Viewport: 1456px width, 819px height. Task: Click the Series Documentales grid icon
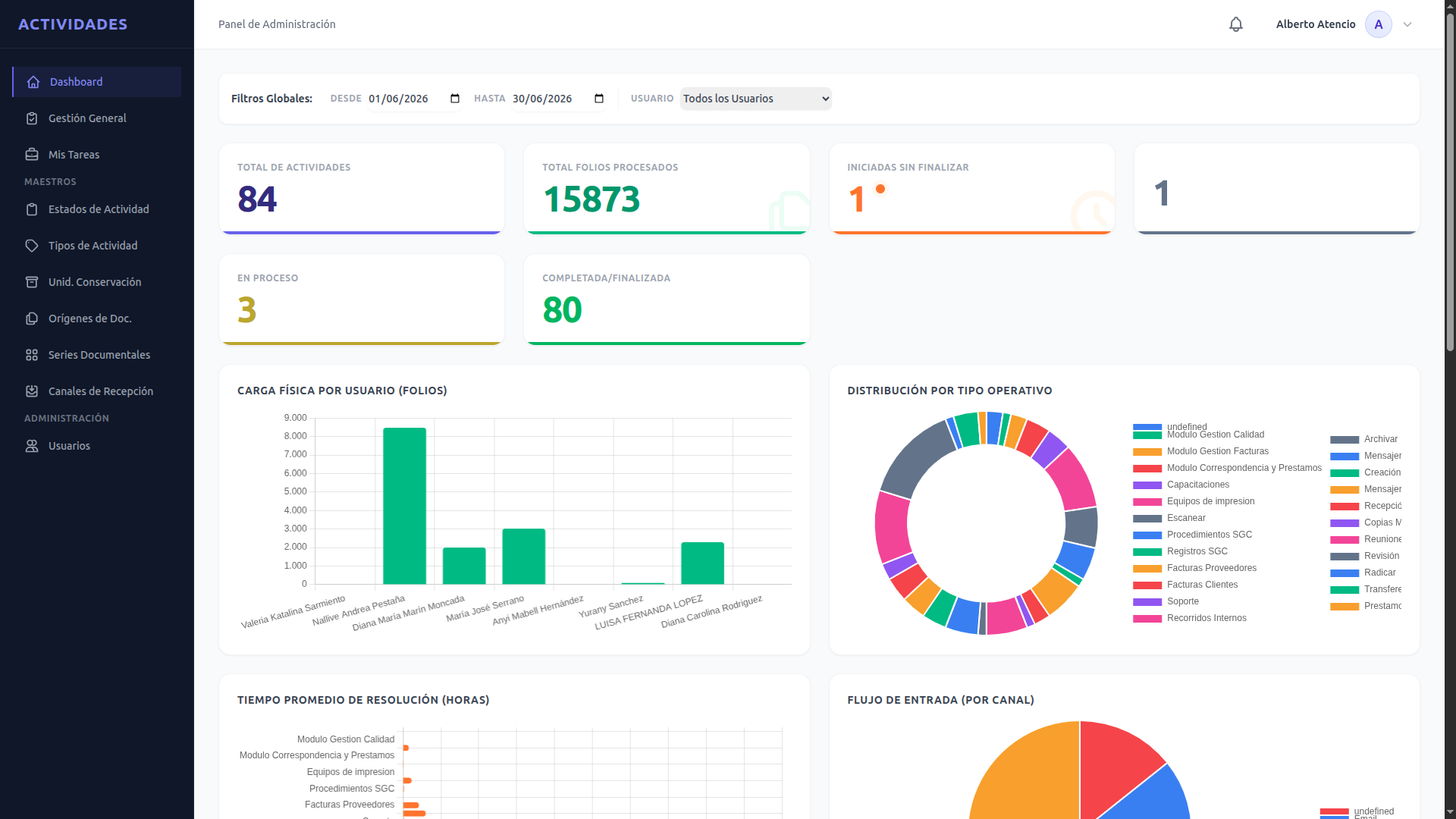pyautogui.click(x=32, y=355)
